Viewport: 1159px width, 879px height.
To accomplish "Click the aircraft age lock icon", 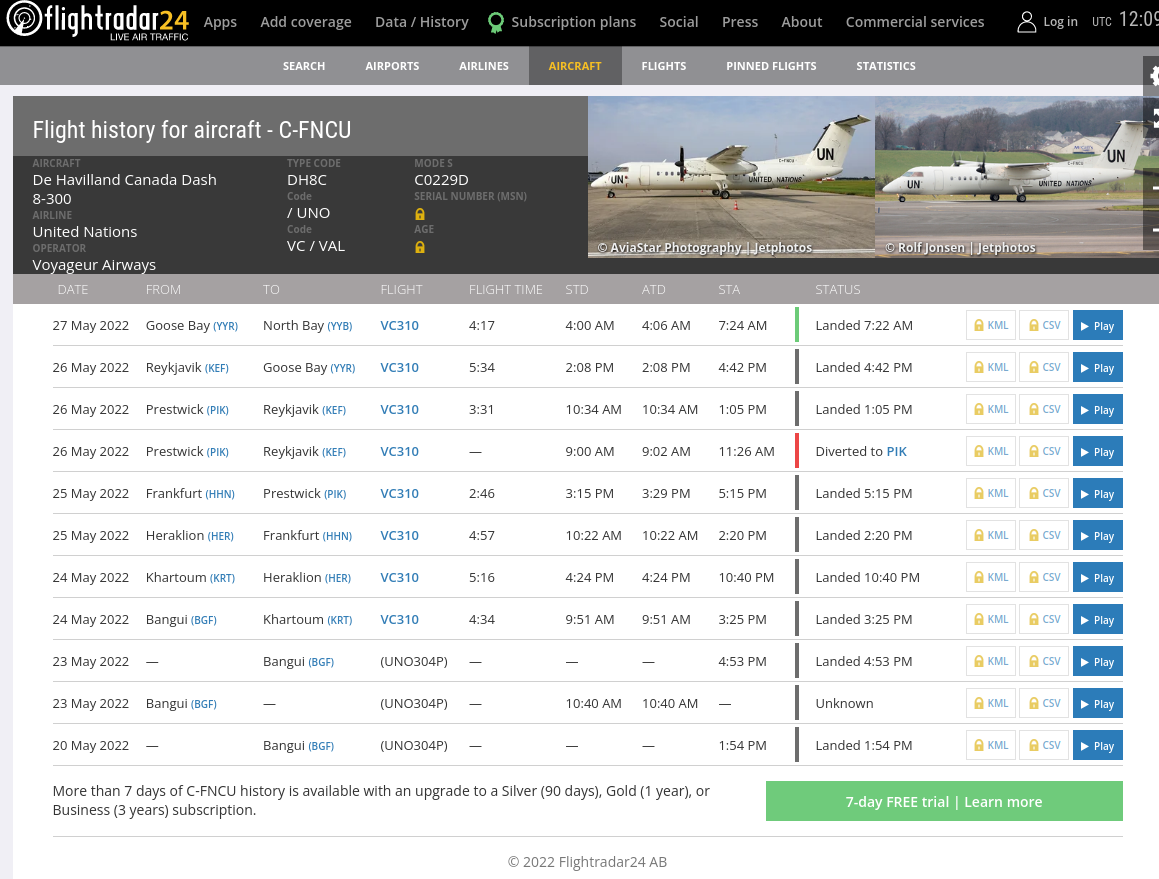I will pos(420,247).
